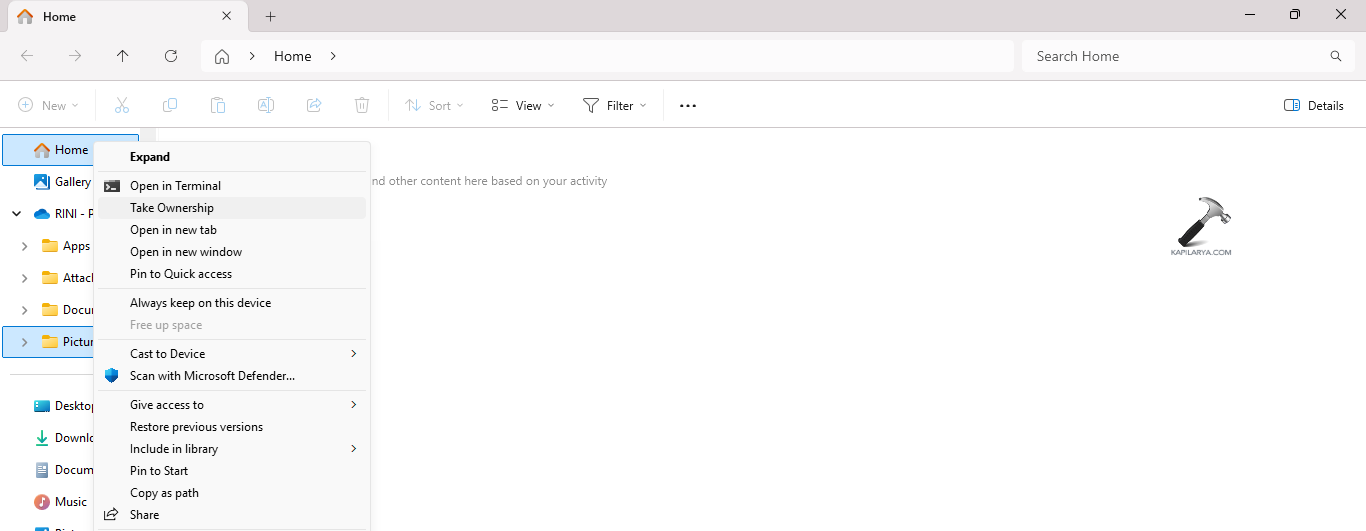
Task: Choose Open in Terminal menu entry
Action: tap(175, 186)
